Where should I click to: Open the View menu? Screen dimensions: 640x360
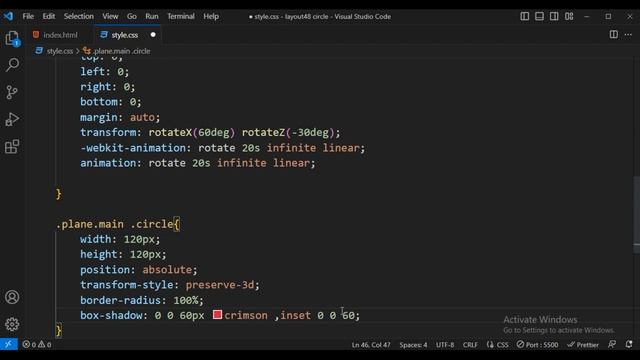point(110,16)
